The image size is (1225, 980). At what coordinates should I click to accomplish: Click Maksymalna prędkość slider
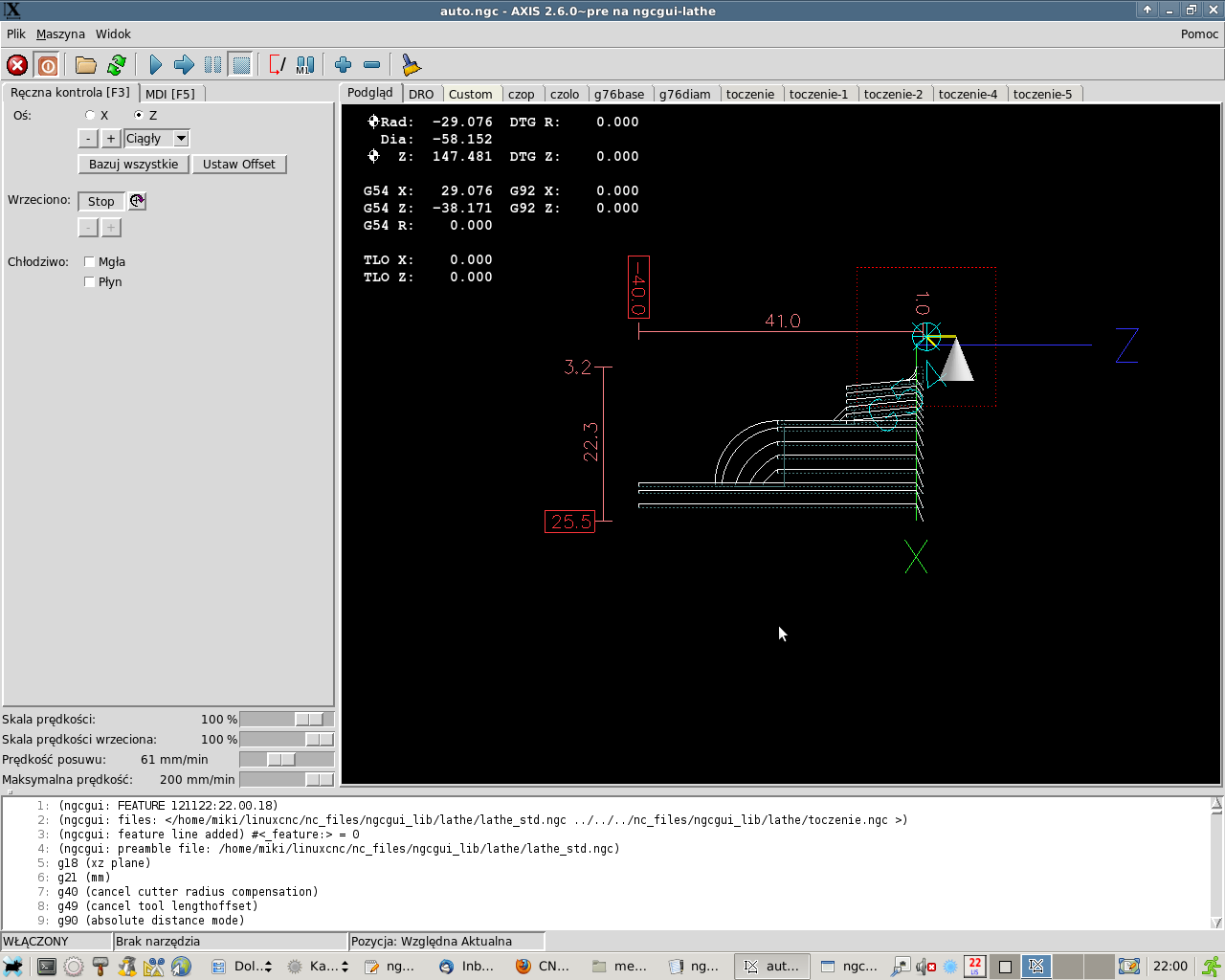(287, 779)
